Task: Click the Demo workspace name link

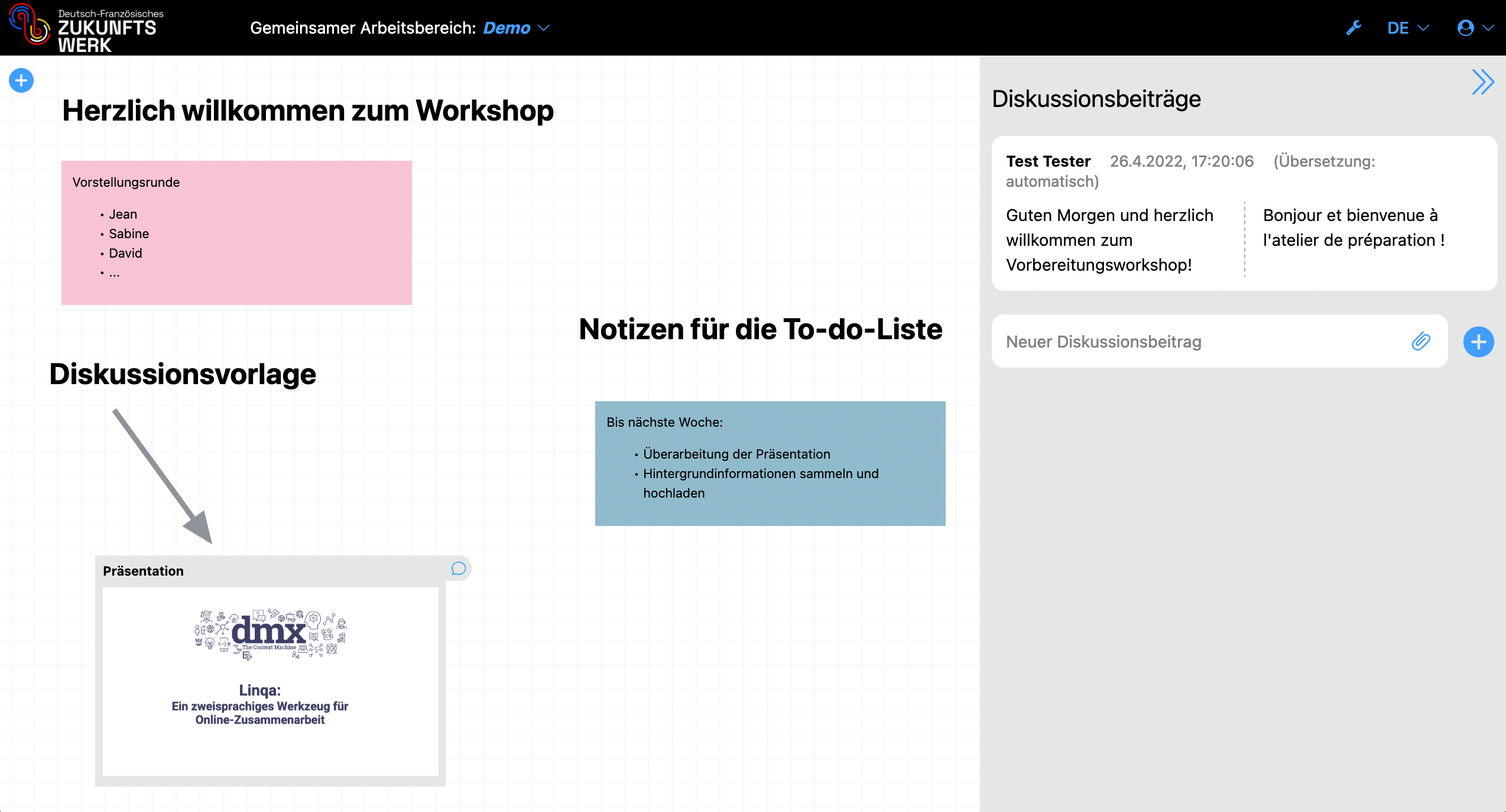Action: 507,28
